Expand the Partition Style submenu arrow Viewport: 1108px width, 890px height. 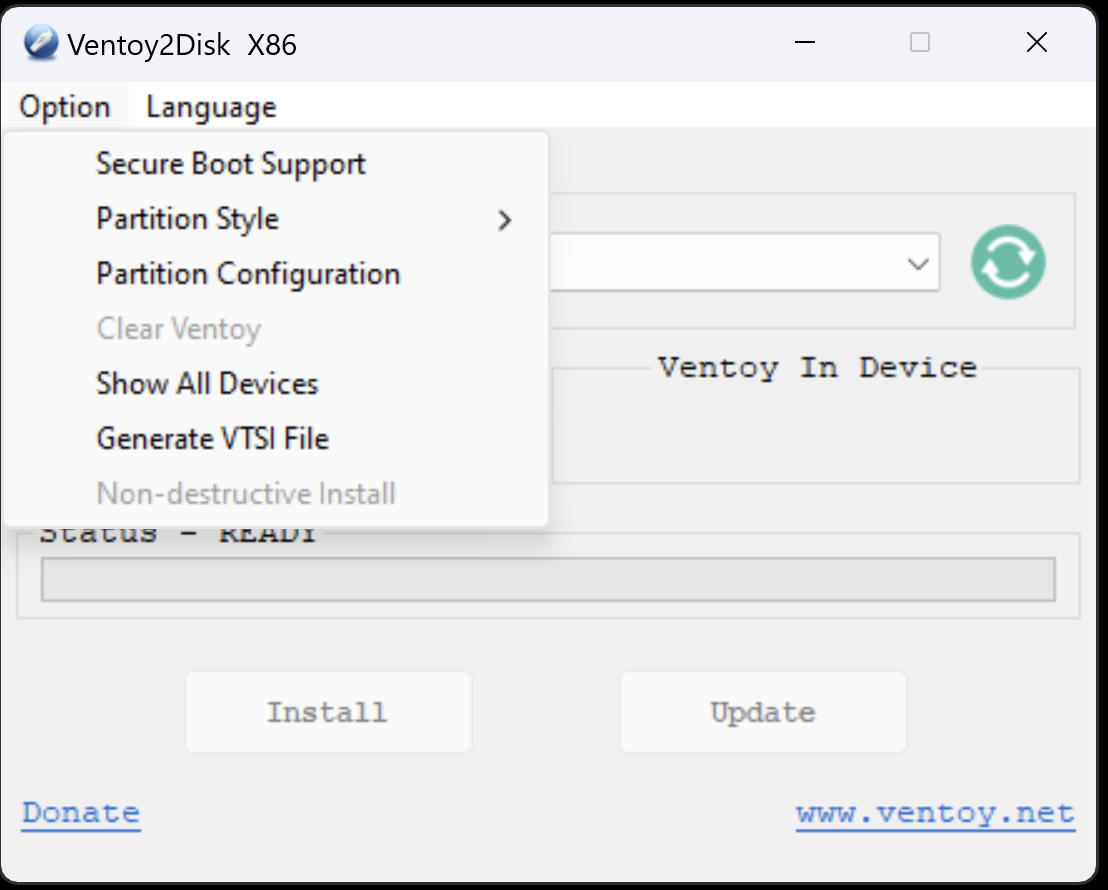click(x=504, y=220)
